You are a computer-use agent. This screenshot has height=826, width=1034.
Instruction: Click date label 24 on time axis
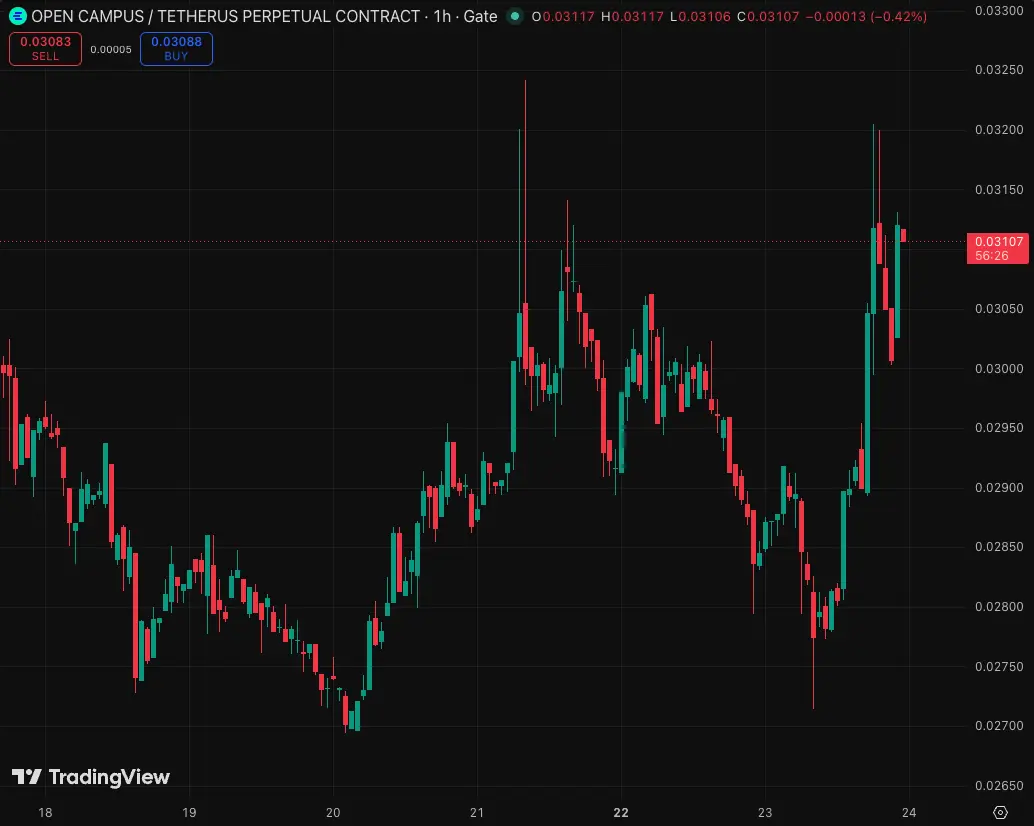[909, 812]
